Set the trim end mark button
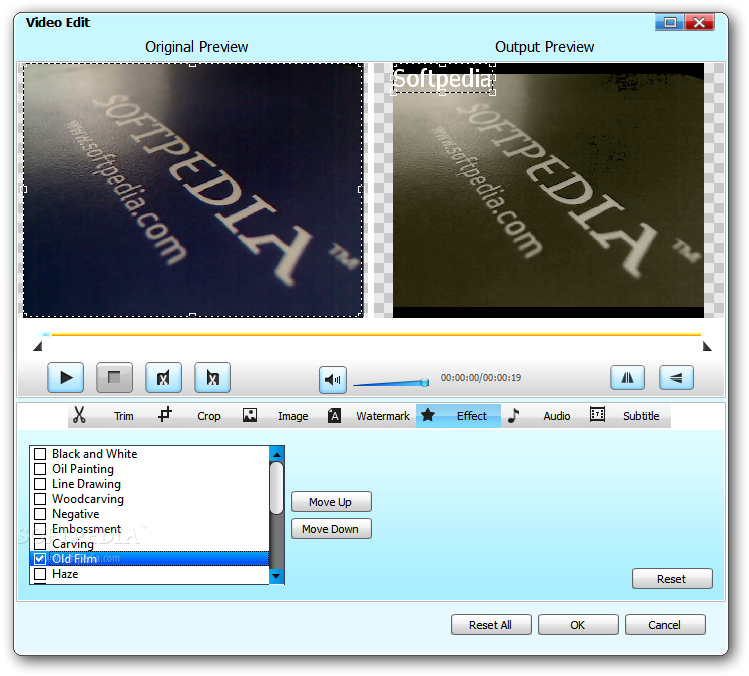The width and height of the screenshot is (749, 676). [213, 377]
